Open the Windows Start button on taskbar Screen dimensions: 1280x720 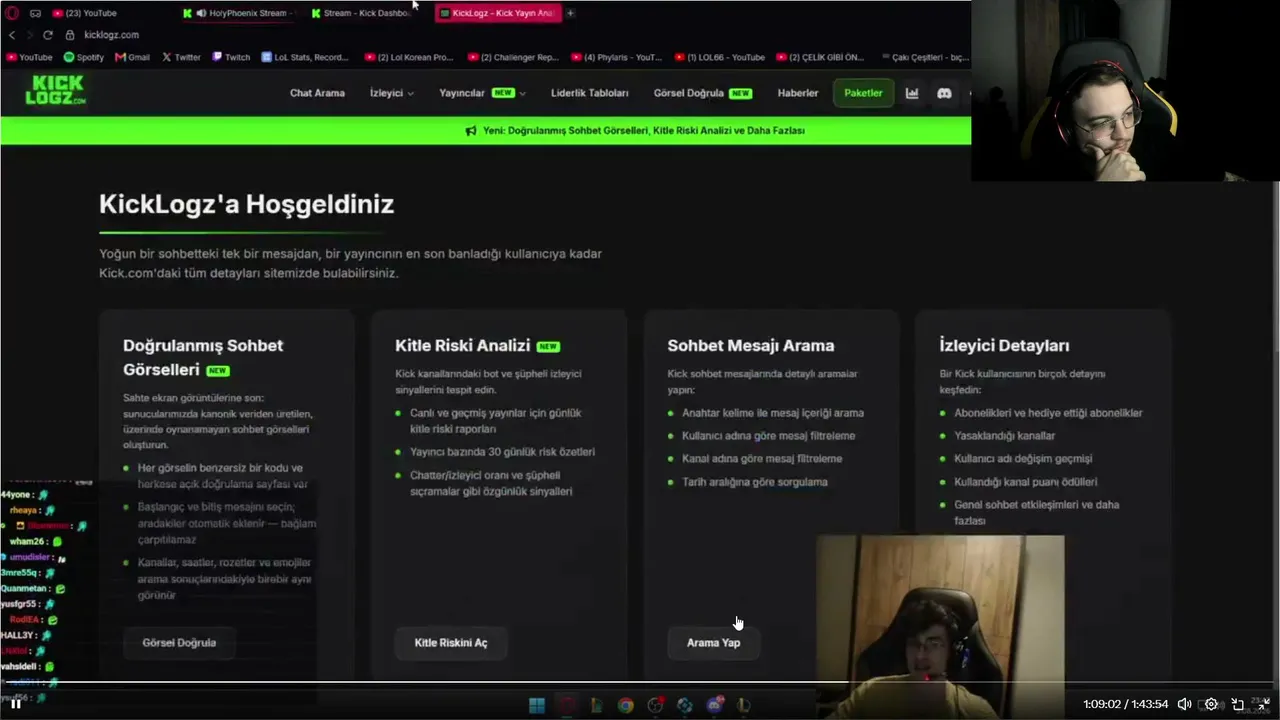point(537,705)
